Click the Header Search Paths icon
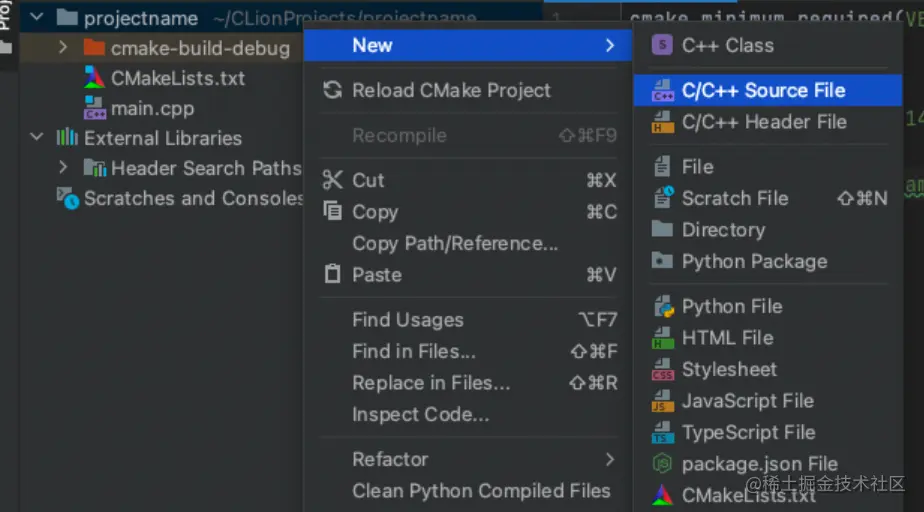The image size is (924, 512). [94, 168]
